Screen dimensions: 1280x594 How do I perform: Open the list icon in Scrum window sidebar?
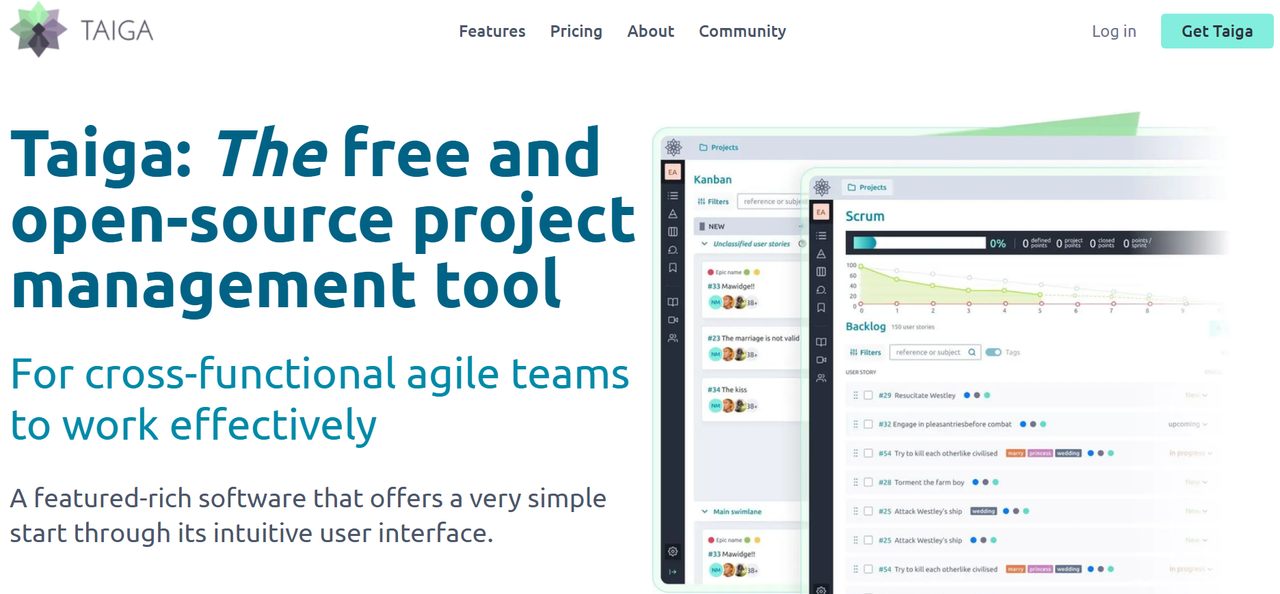click(821, 236)
